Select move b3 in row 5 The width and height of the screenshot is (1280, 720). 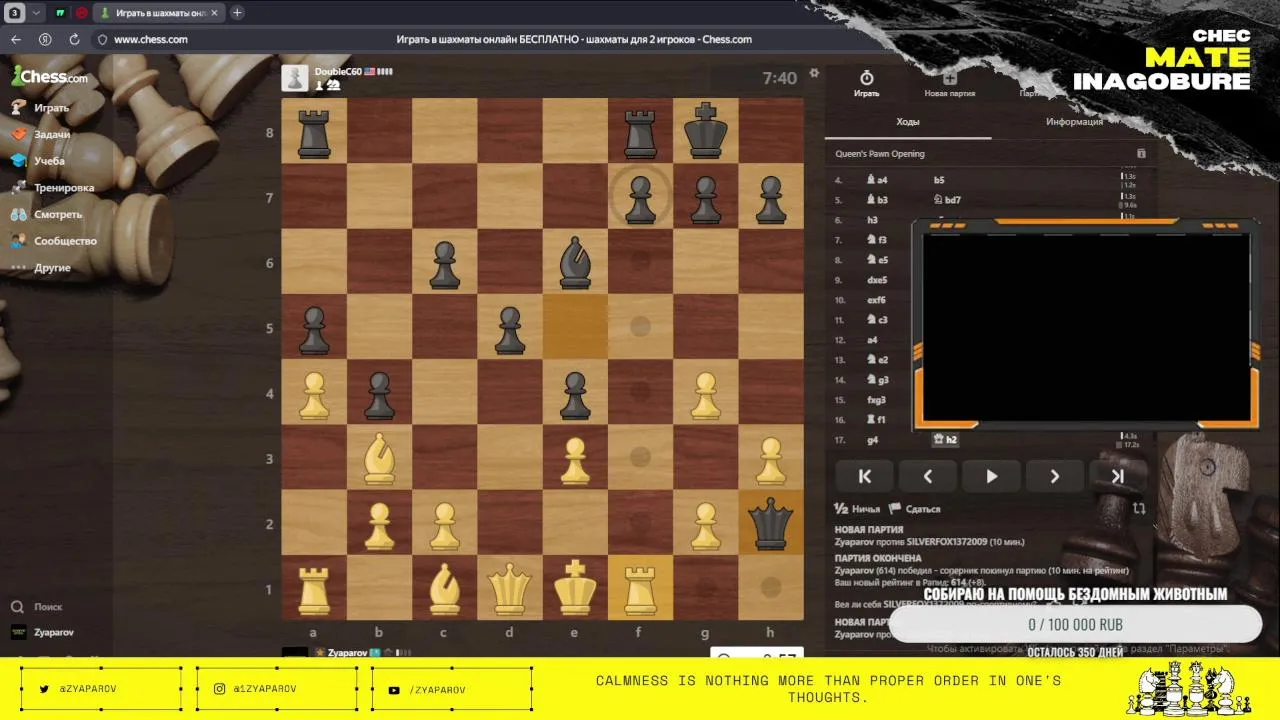coord(877,200)
